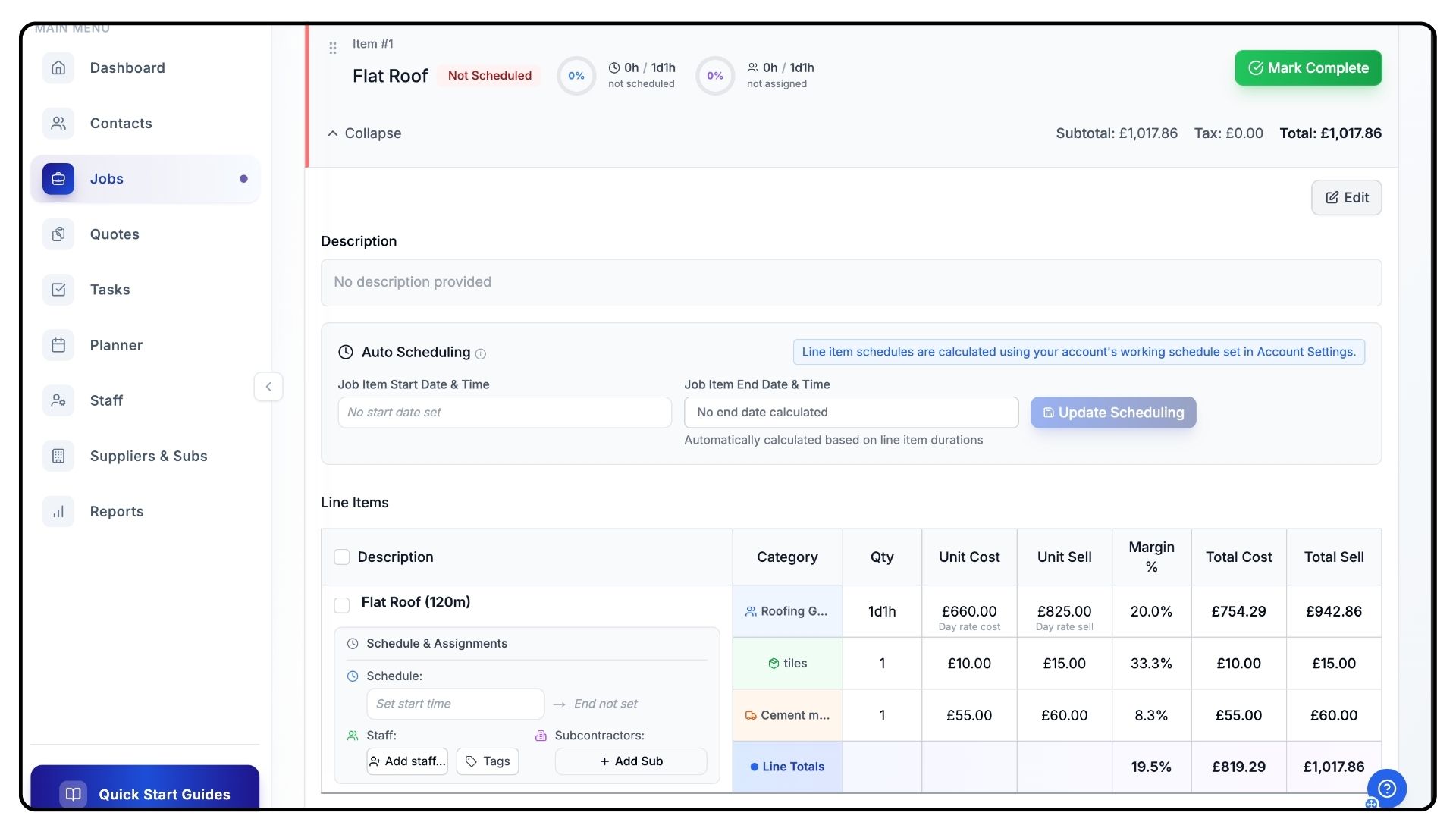
Task: Collapse the sidebar with the chevron arrow
Action: 268,387
